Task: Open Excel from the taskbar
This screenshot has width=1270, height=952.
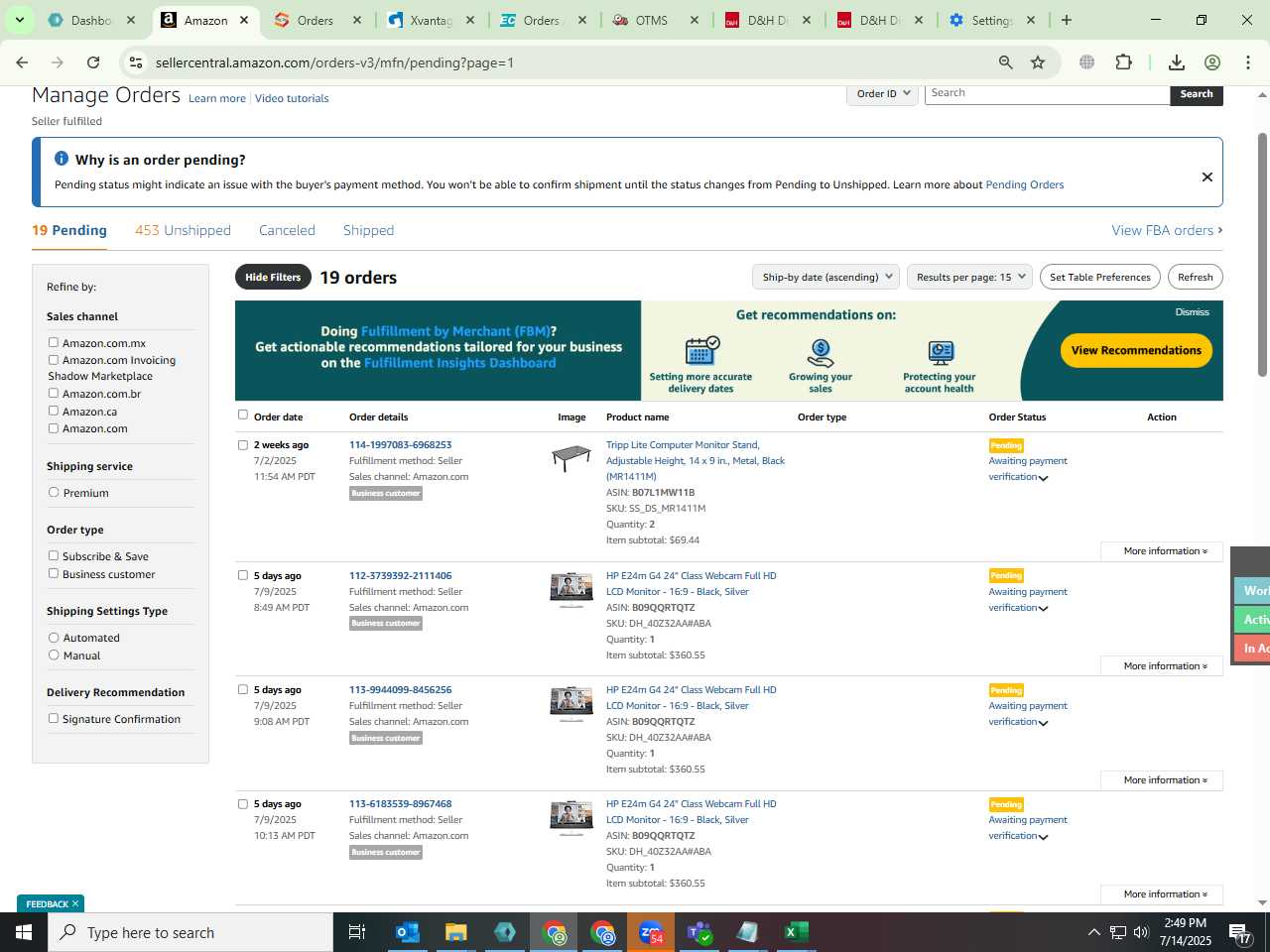Action: (796, 932)
